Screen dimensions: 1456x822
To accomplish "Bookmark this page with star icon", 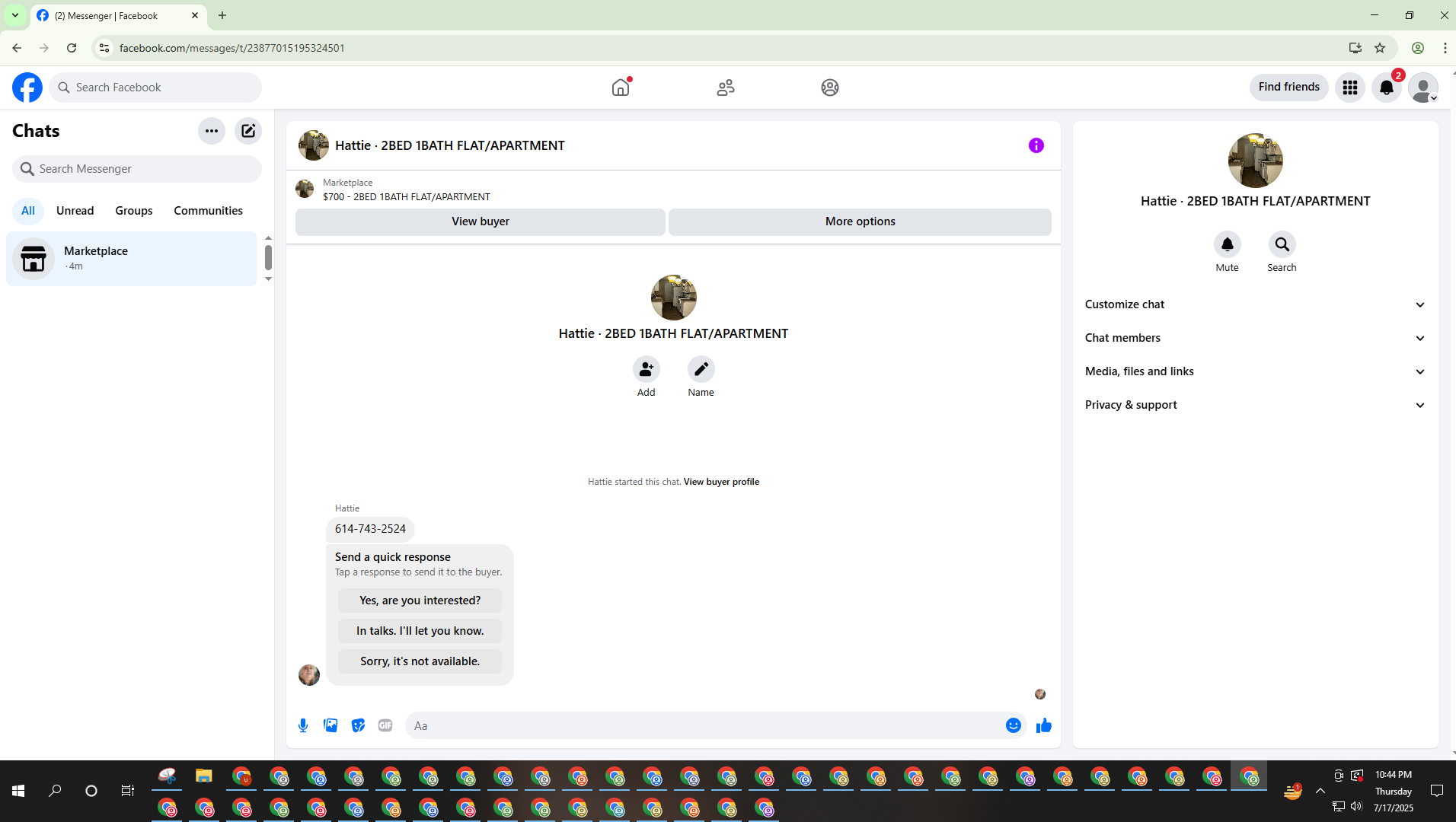I will tap(1380, 48).
